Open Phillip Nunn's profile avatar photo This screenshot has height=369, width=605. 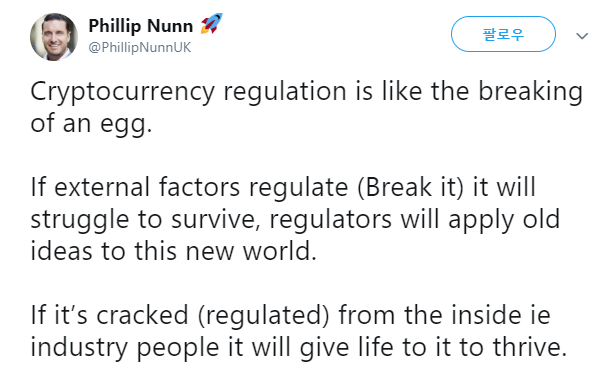(x=54, y=37)
